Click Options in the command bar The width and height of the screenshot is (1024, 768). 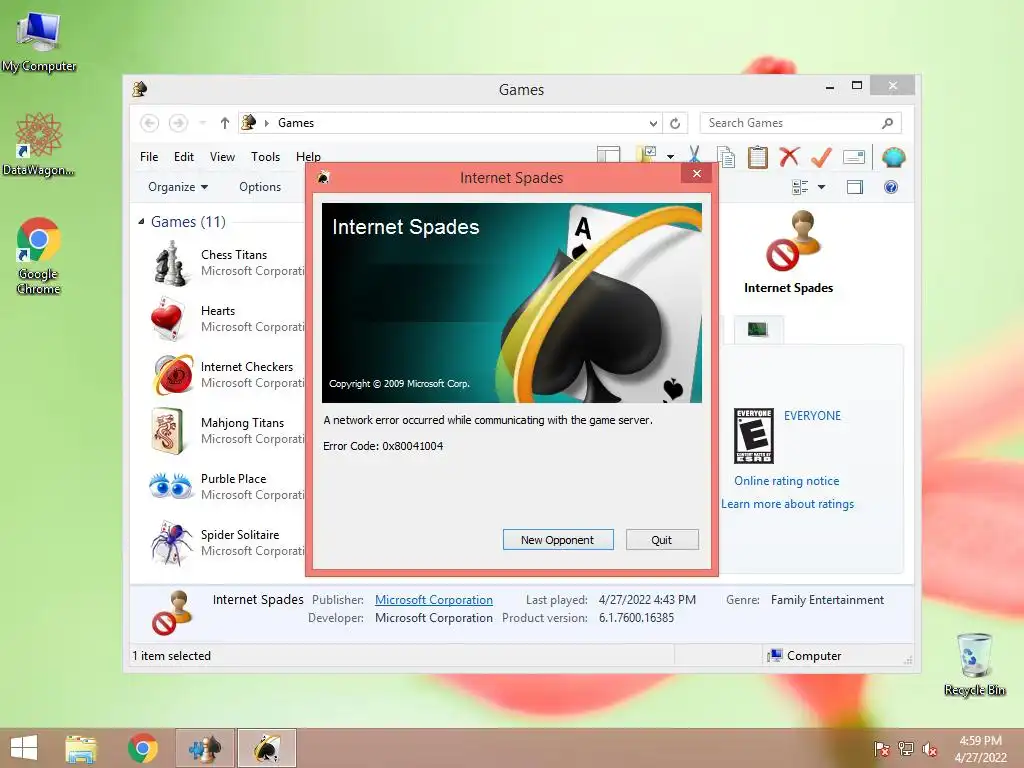260,187
